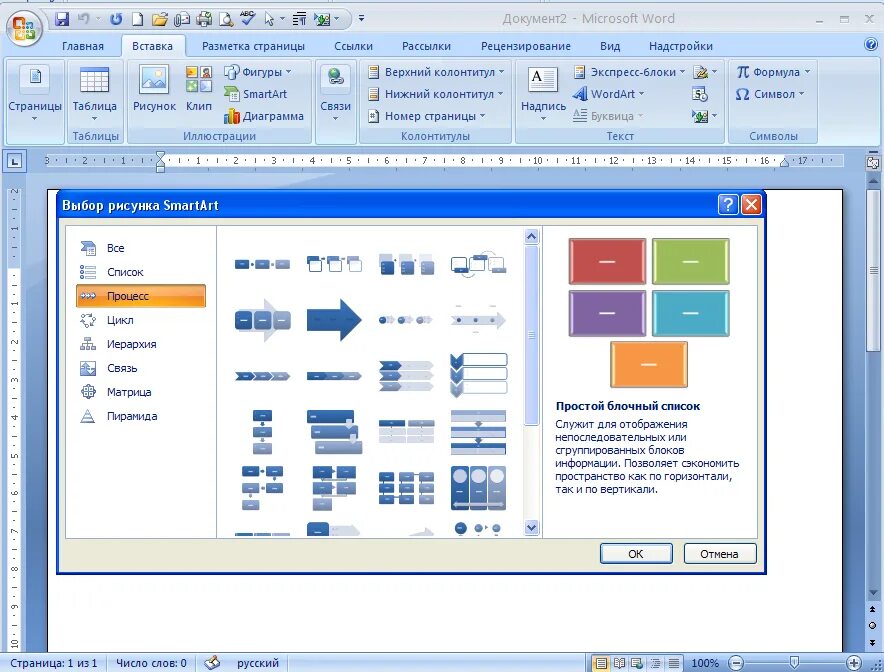Open the Главная tab
Viewport: 884px width, 672px height.
click(x=83, y=46)
